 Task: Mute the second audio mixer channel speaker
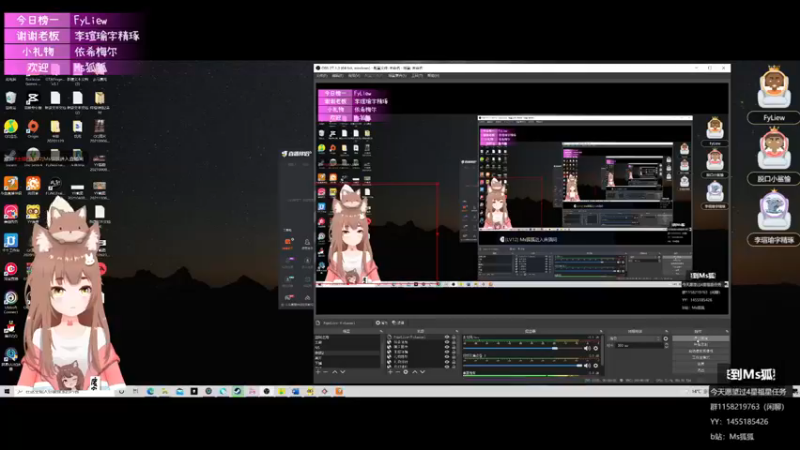[x=587, y=366]
